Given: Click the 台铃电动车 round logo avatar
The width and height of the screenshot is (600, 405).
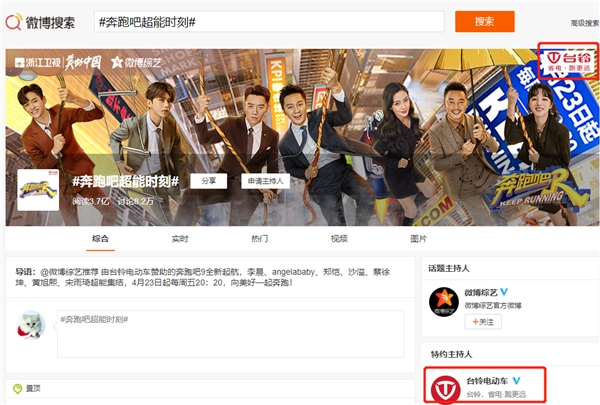Looking at the screenshot, I should 446,390.
